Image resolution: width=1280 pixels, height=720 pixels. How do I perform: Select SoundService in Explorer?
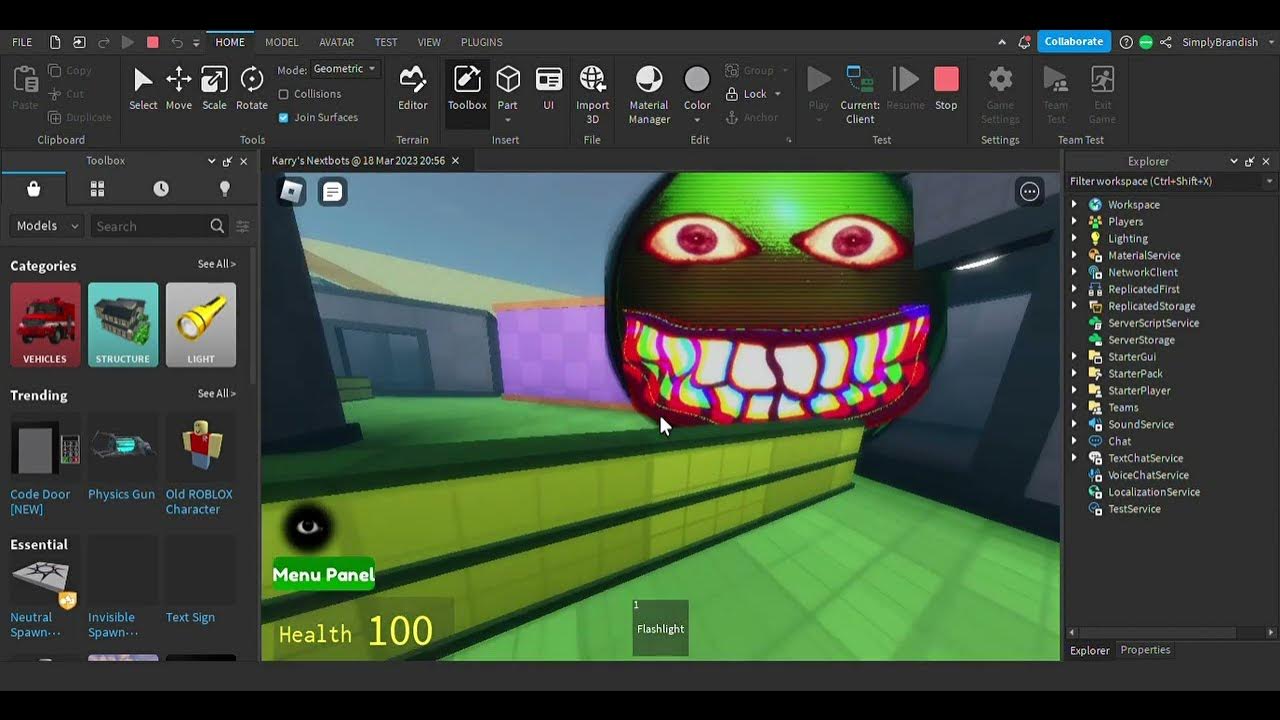click(x=1140, y=424)
